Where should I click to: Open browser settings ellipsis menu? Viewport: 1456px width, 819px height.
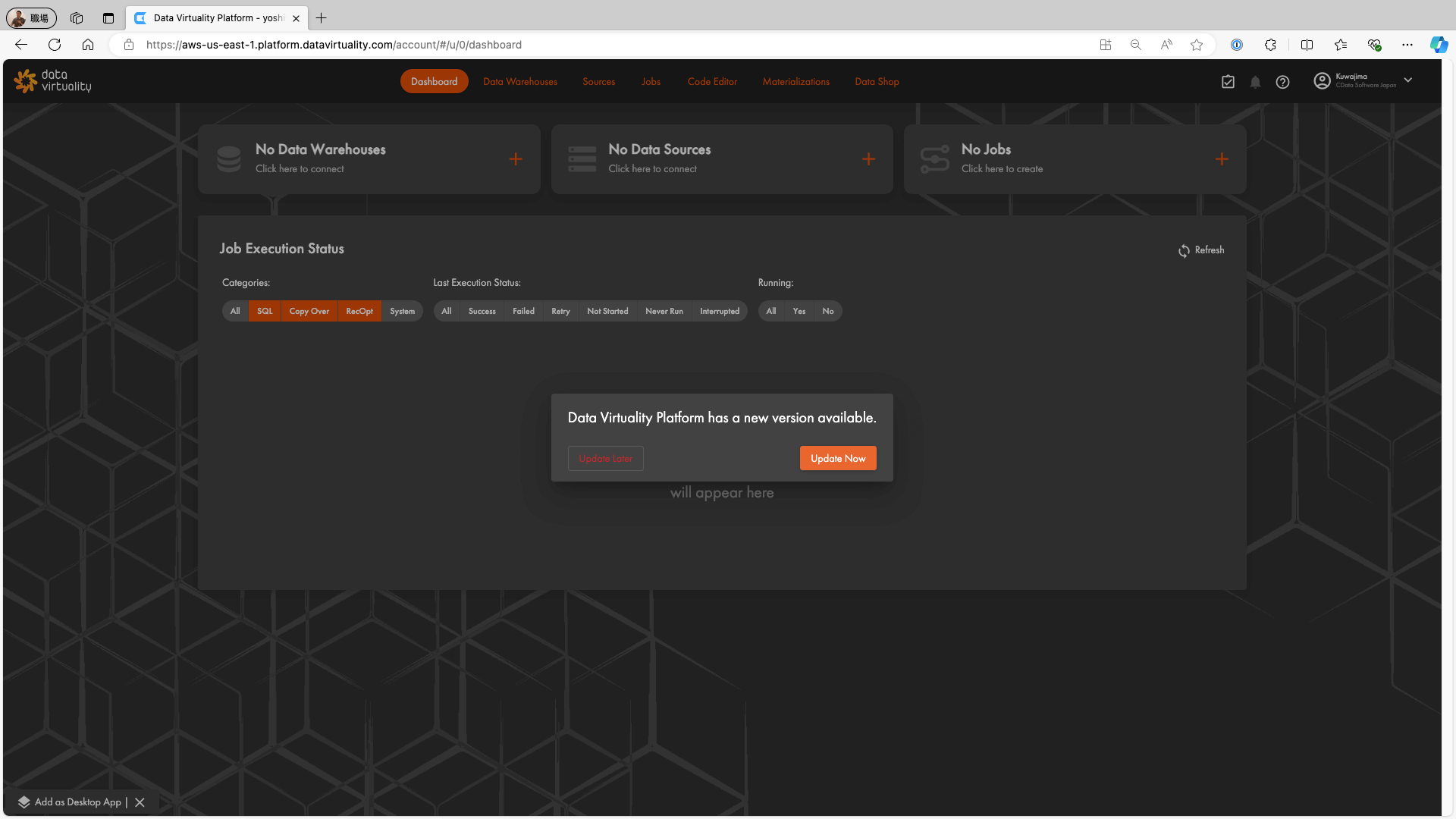[1407, 45]
